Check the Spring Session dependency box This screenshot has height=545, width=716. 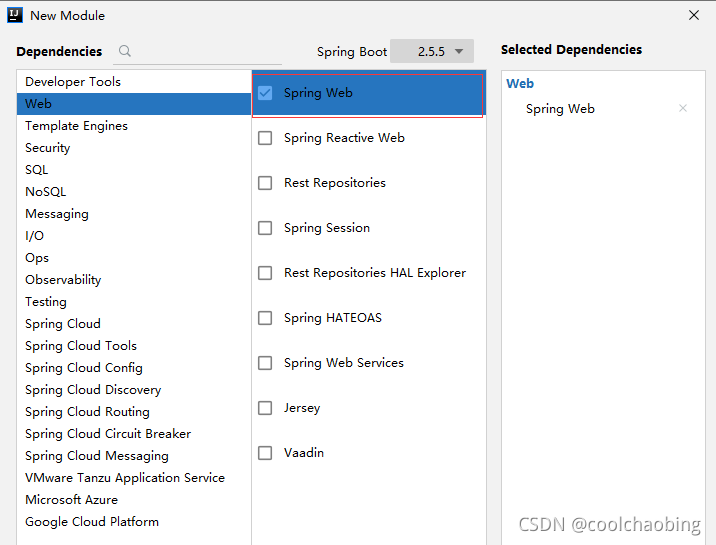click(x=265, y=228)
